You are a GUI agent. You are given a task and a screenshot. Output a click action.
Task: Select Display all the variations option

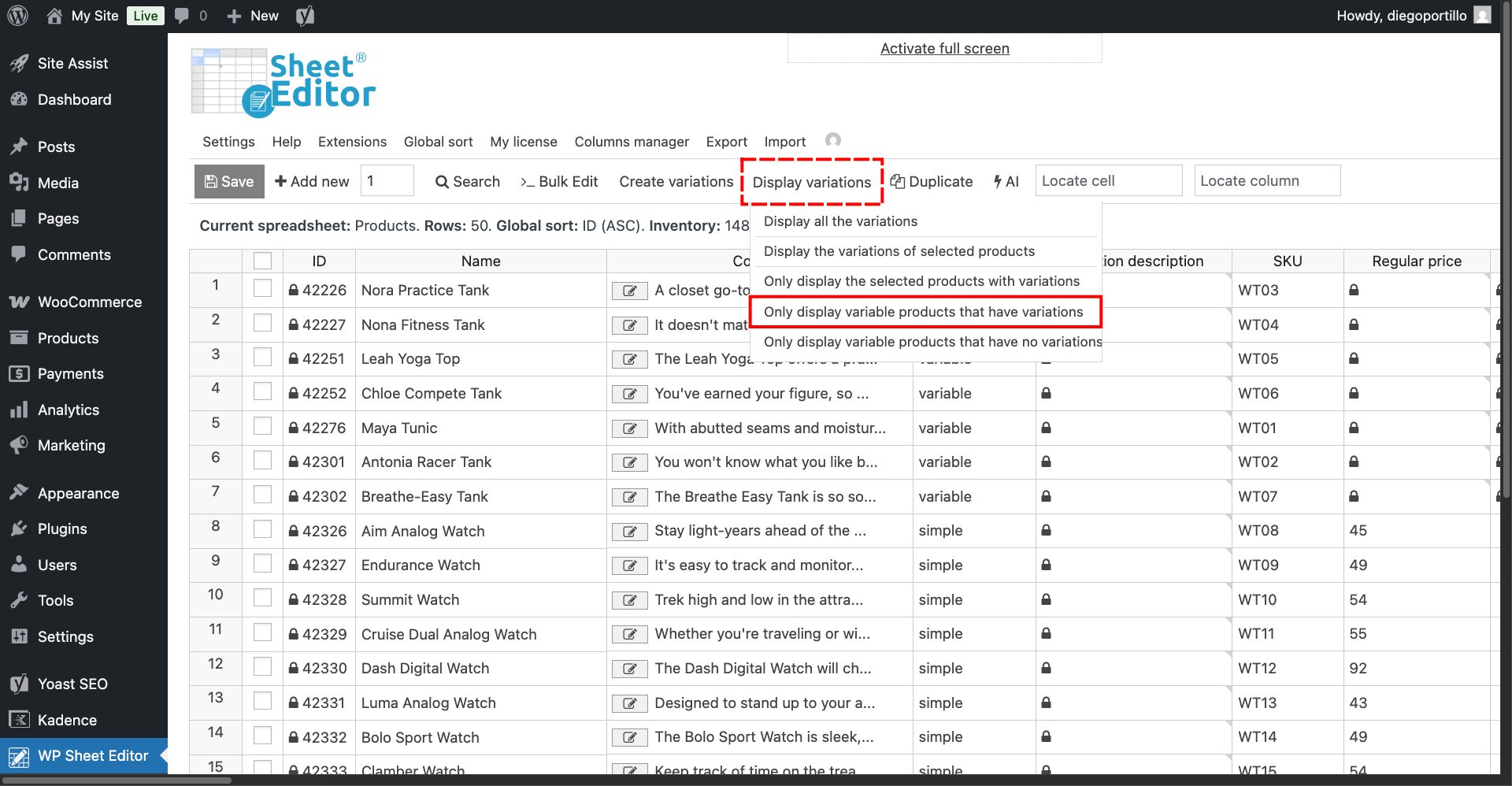click(840, 221)
